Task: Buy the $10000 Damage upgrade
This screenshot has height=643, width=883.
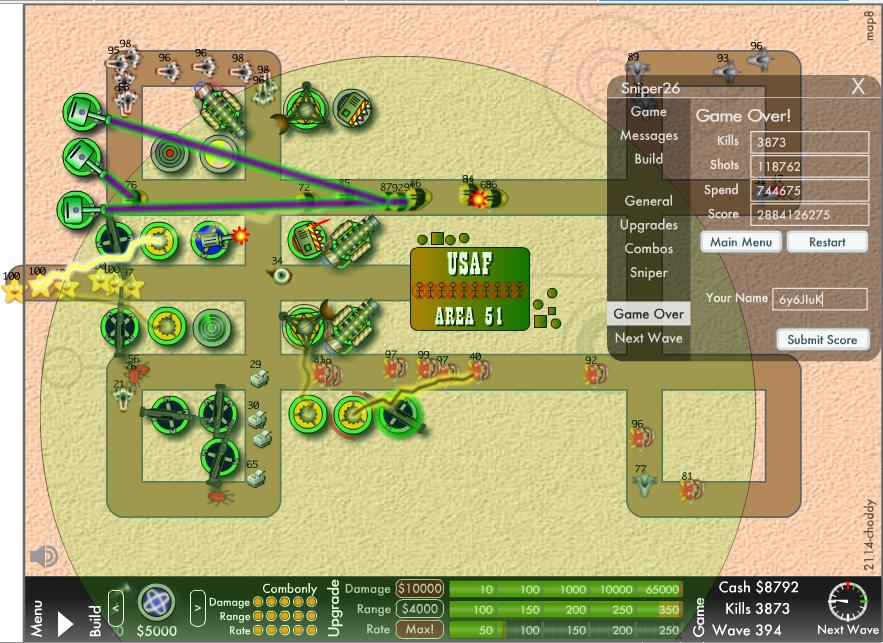Action: click(x=420, y=588)
